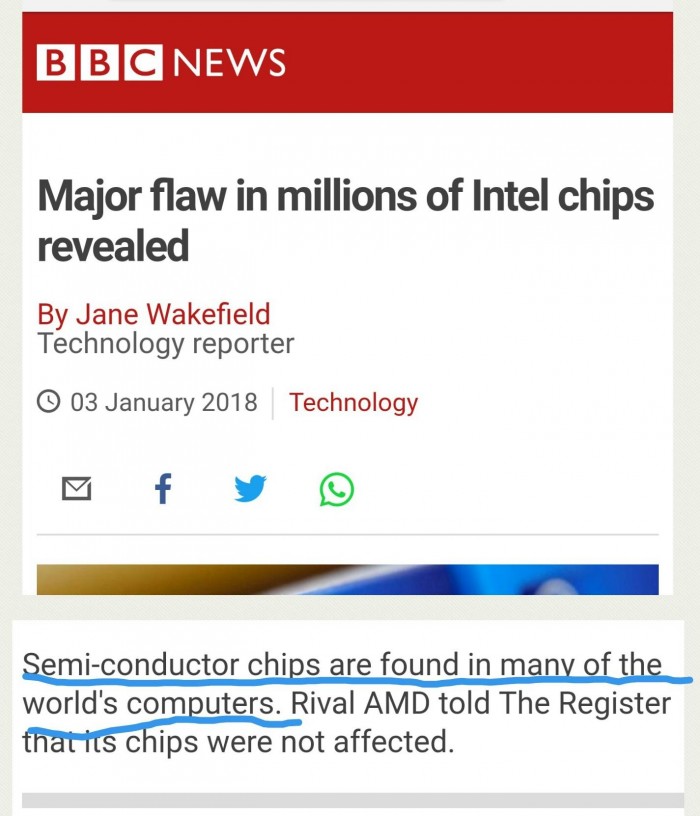Click the line 'chips were not affected'
This screenshot has height=816, width=700.
(289, 742)
